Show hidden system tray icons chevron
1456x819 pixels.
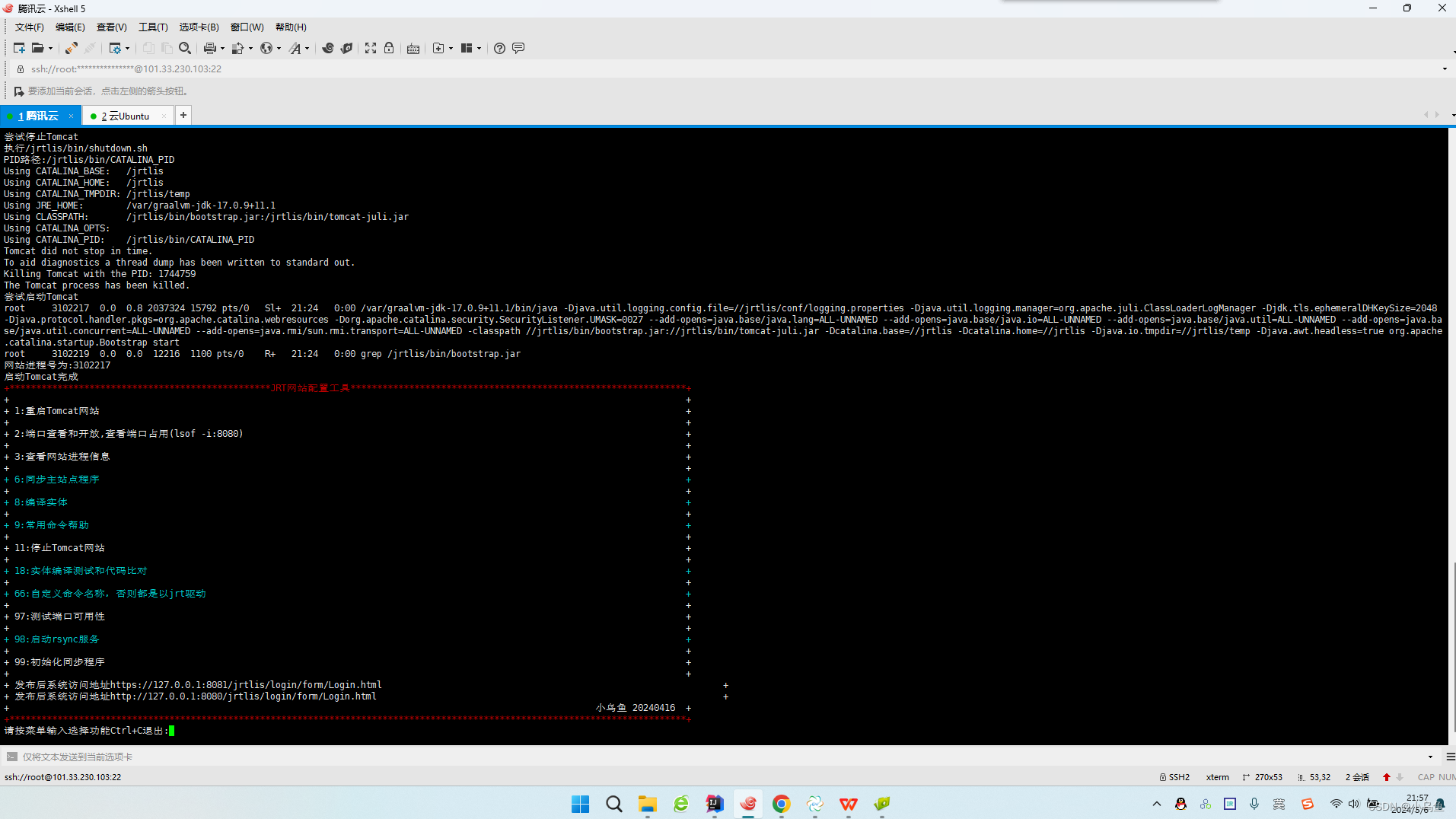click(1157, 804)
